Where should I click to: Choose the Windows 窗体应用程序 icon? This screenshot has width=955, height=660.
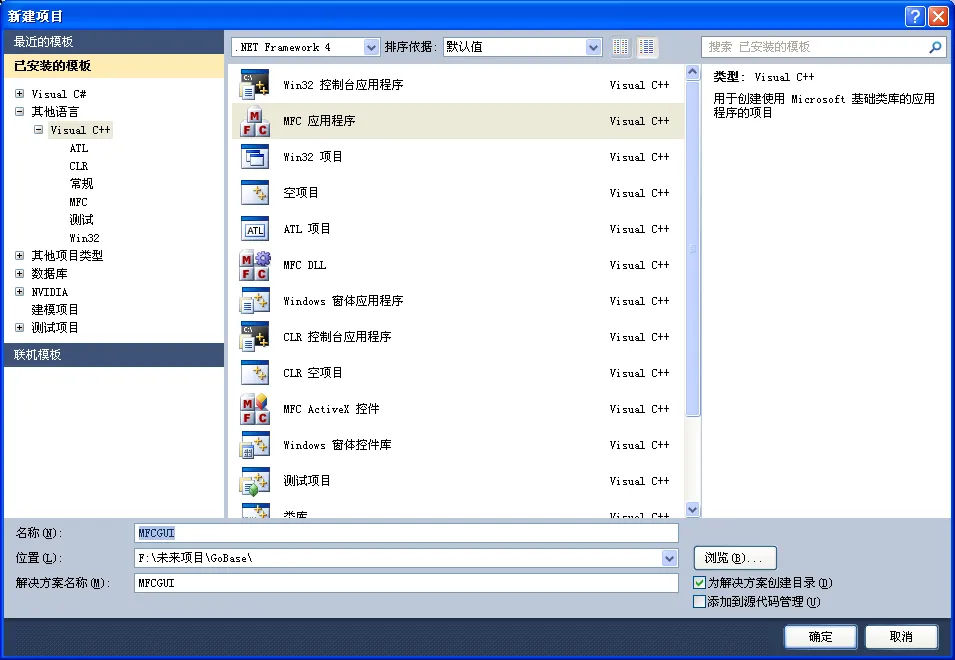[x=255, y=301]
